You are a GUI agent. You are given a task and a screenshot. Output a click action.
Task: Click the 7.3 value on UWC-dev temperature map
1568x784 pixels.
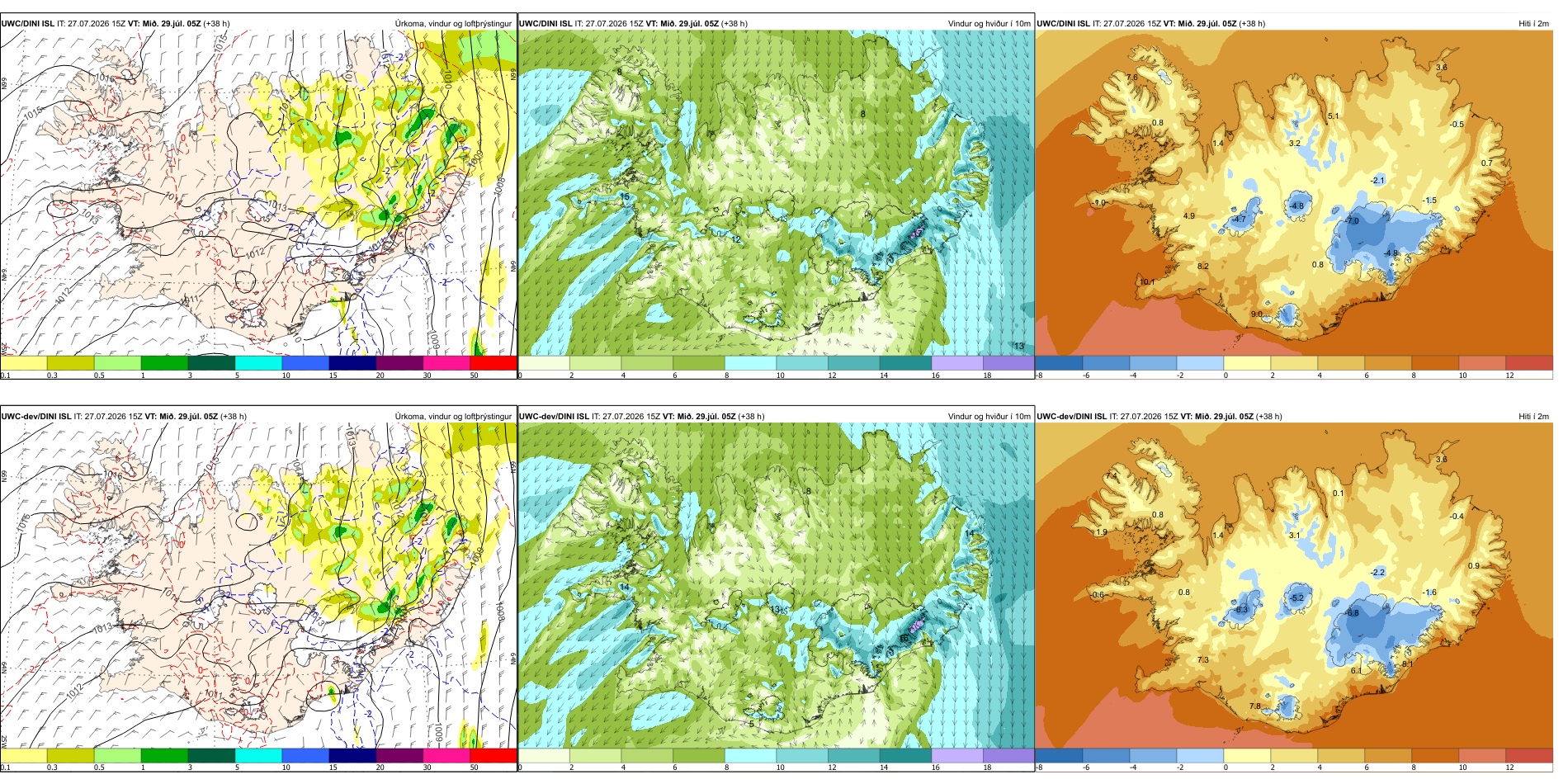click(1203, 660)
